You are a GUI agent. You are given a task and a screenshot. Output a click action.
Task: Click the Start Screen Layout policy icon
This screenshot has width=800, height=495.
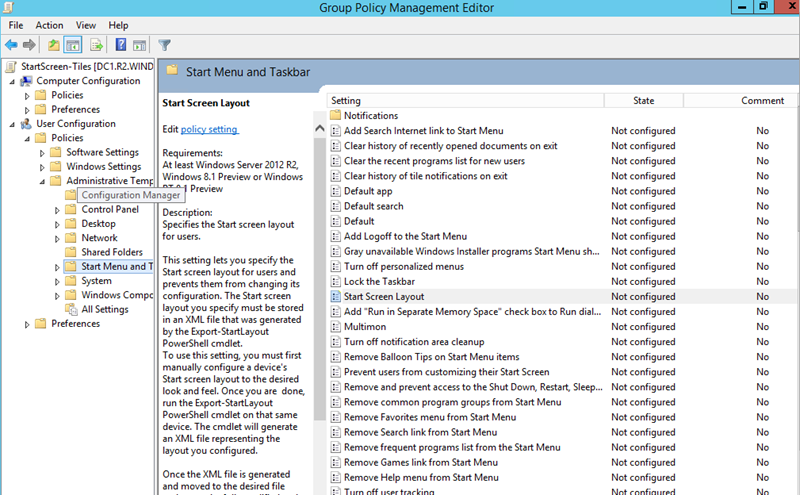tap(335, 296)
